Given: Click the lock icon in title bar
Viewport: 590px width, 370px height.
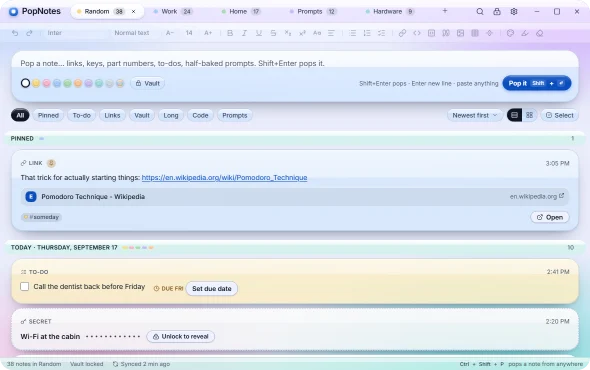Looking at the screenshot, I should [497, 12].
